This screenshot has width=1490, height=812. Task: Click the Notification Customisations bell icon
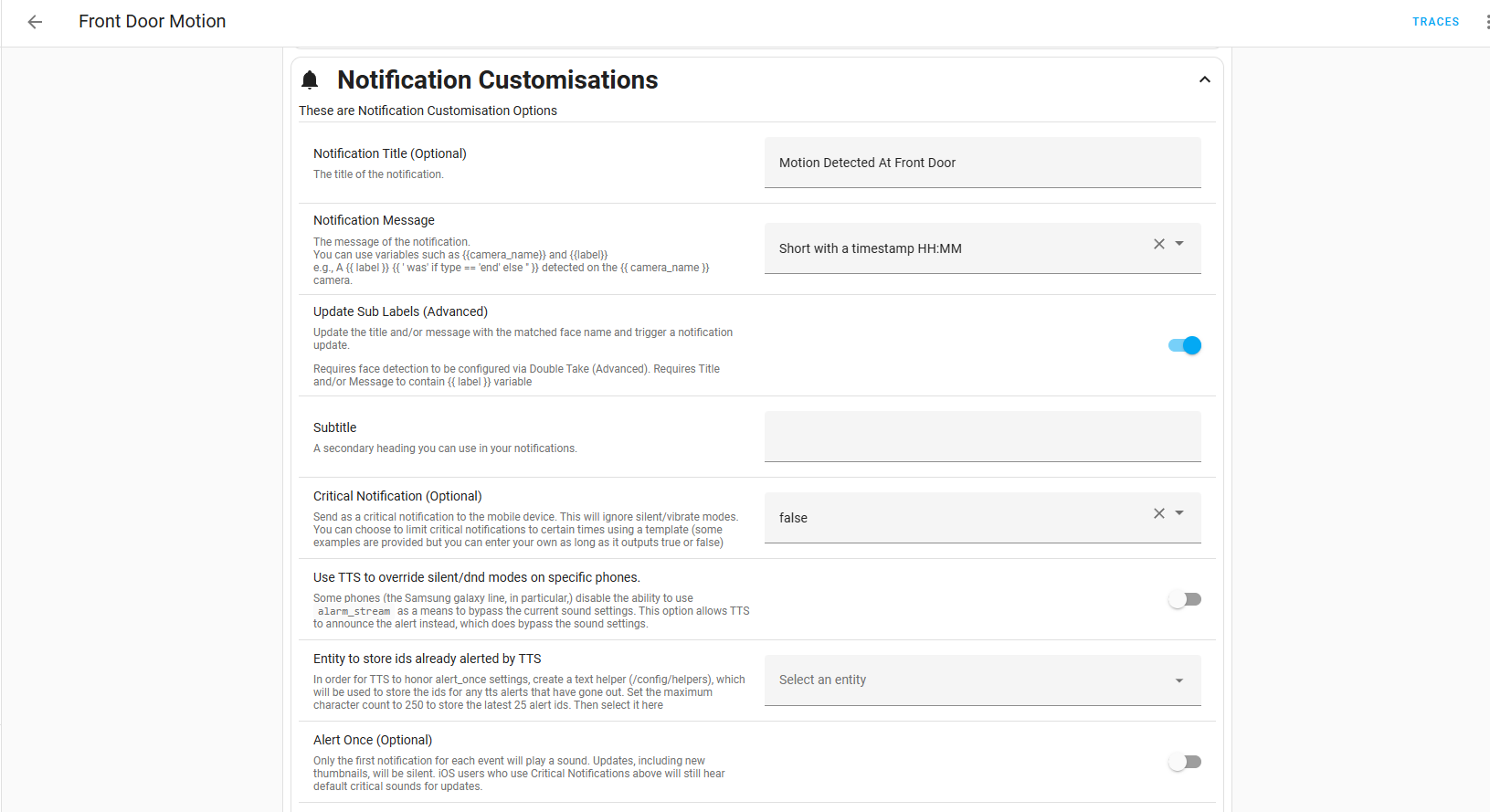pyautogui.click(x=310, y=80)
